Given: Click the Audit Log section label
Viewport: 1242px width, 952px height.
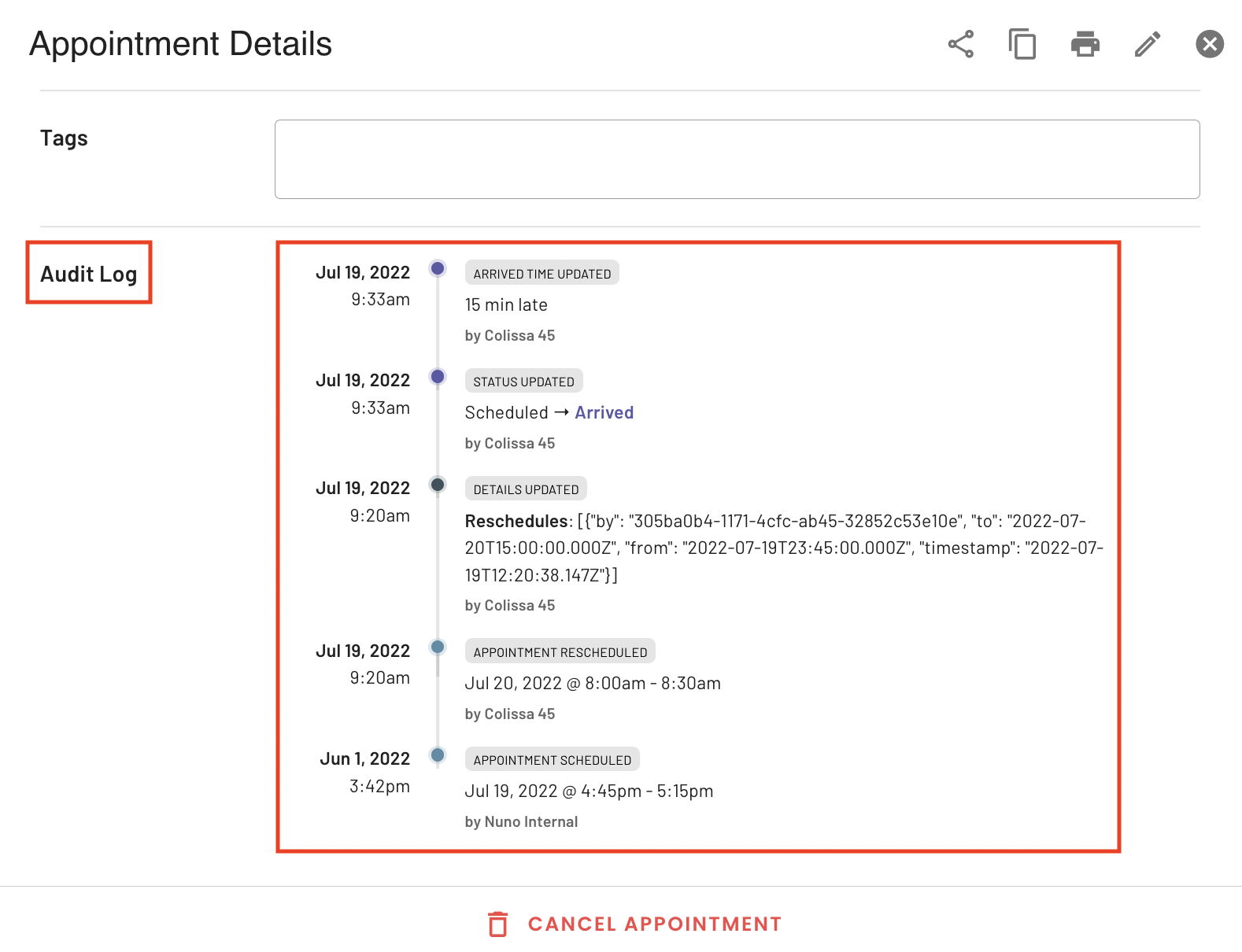Looking at the screenshot, I should coord(89,274).
